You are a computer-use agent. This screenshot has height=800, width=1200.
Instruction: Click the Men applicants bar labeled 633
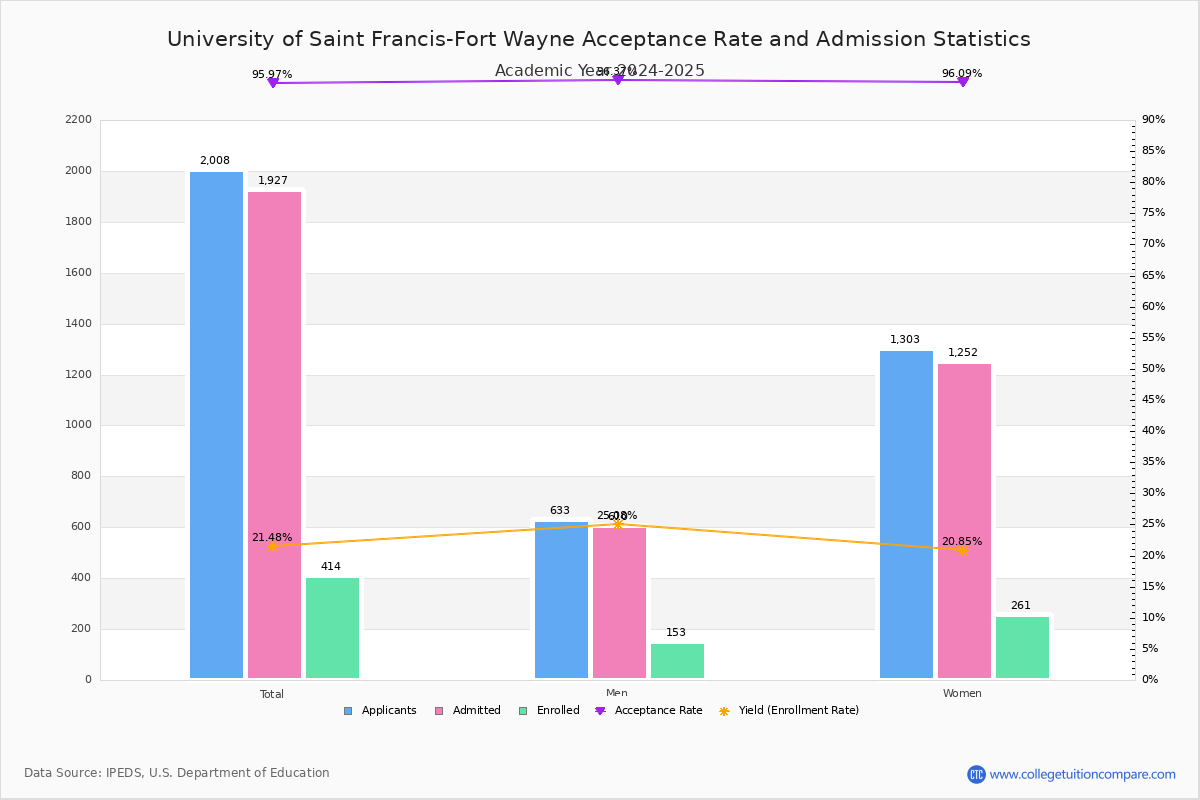point(561,600)
